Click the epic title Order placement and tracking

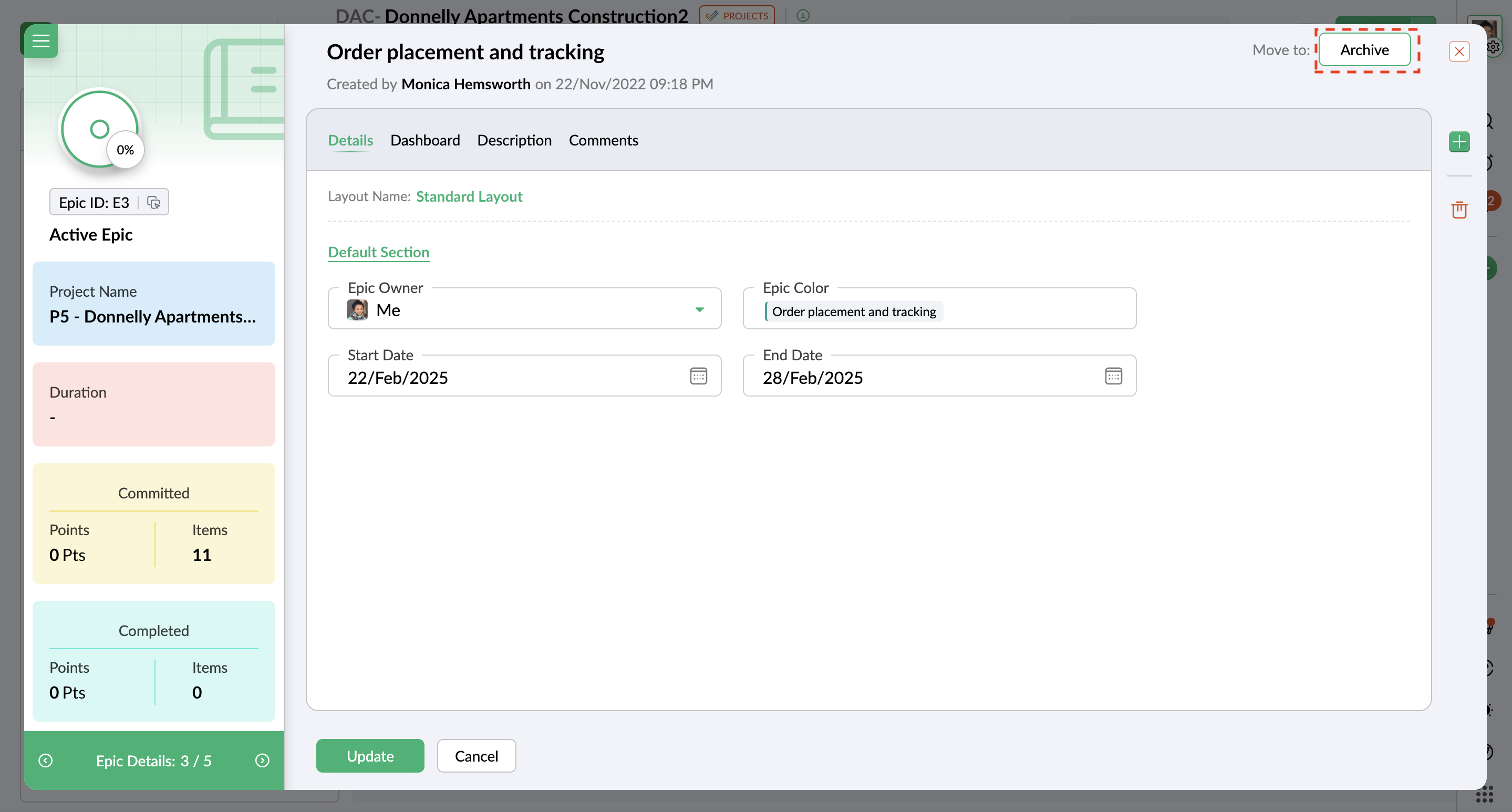[x=465, y=52]
